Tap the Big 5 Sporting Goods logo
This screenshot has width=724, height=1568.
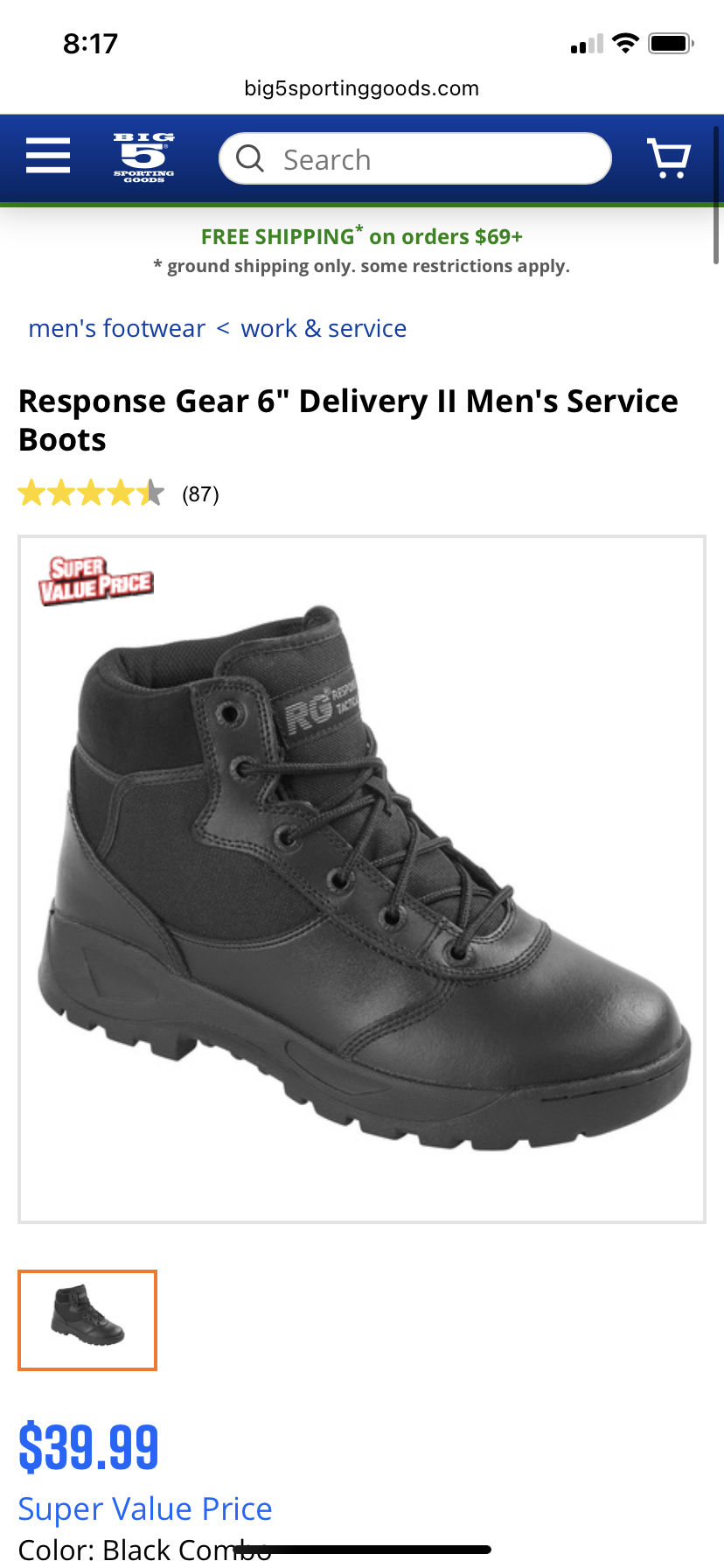pyautogui.click(x=144, y=157)
